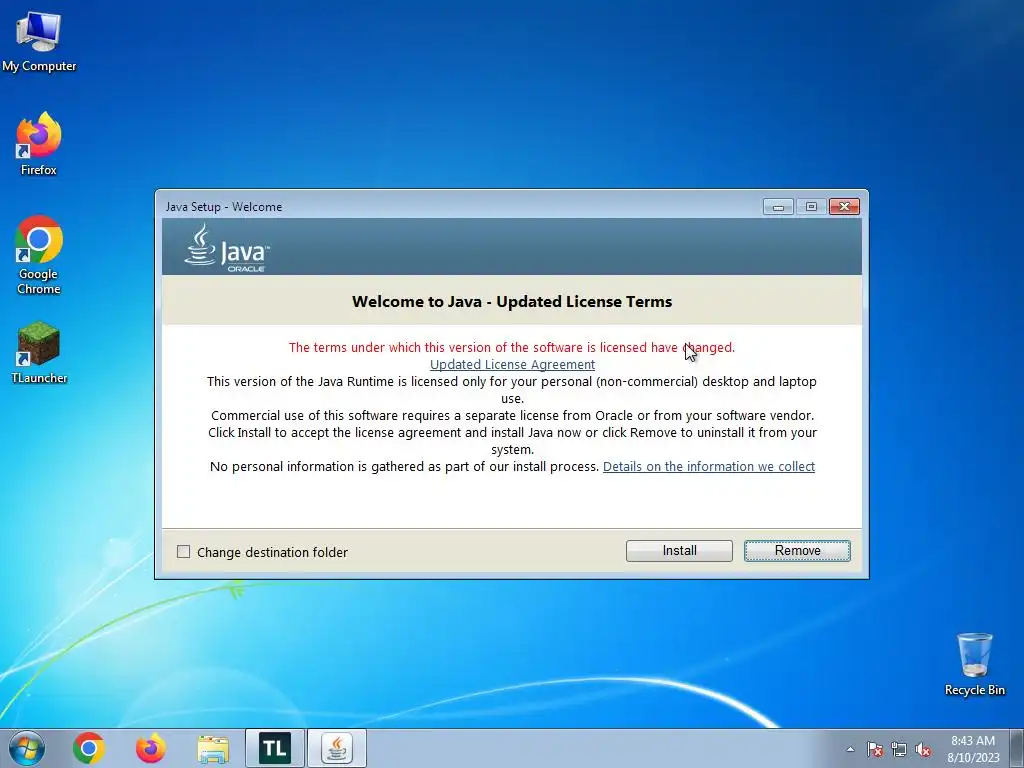Open the Windows Start orb
This screenshot has height=768, width=1024.
pyautogui.click(x=27, y=748)
